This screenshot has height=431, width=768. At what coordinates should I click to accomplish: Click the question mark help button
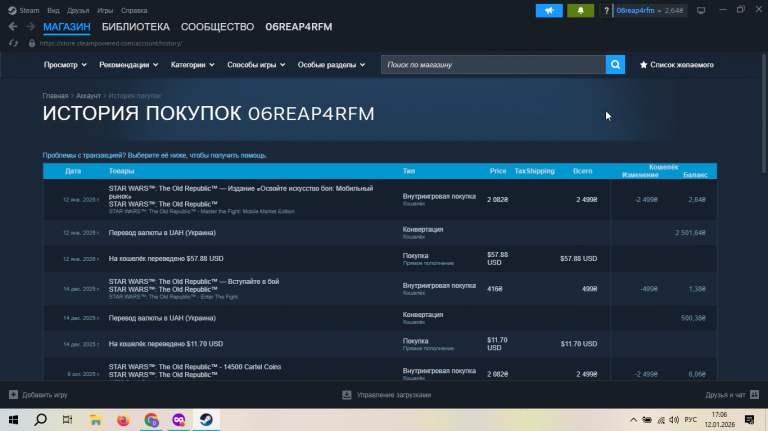(x=606, y=10)
